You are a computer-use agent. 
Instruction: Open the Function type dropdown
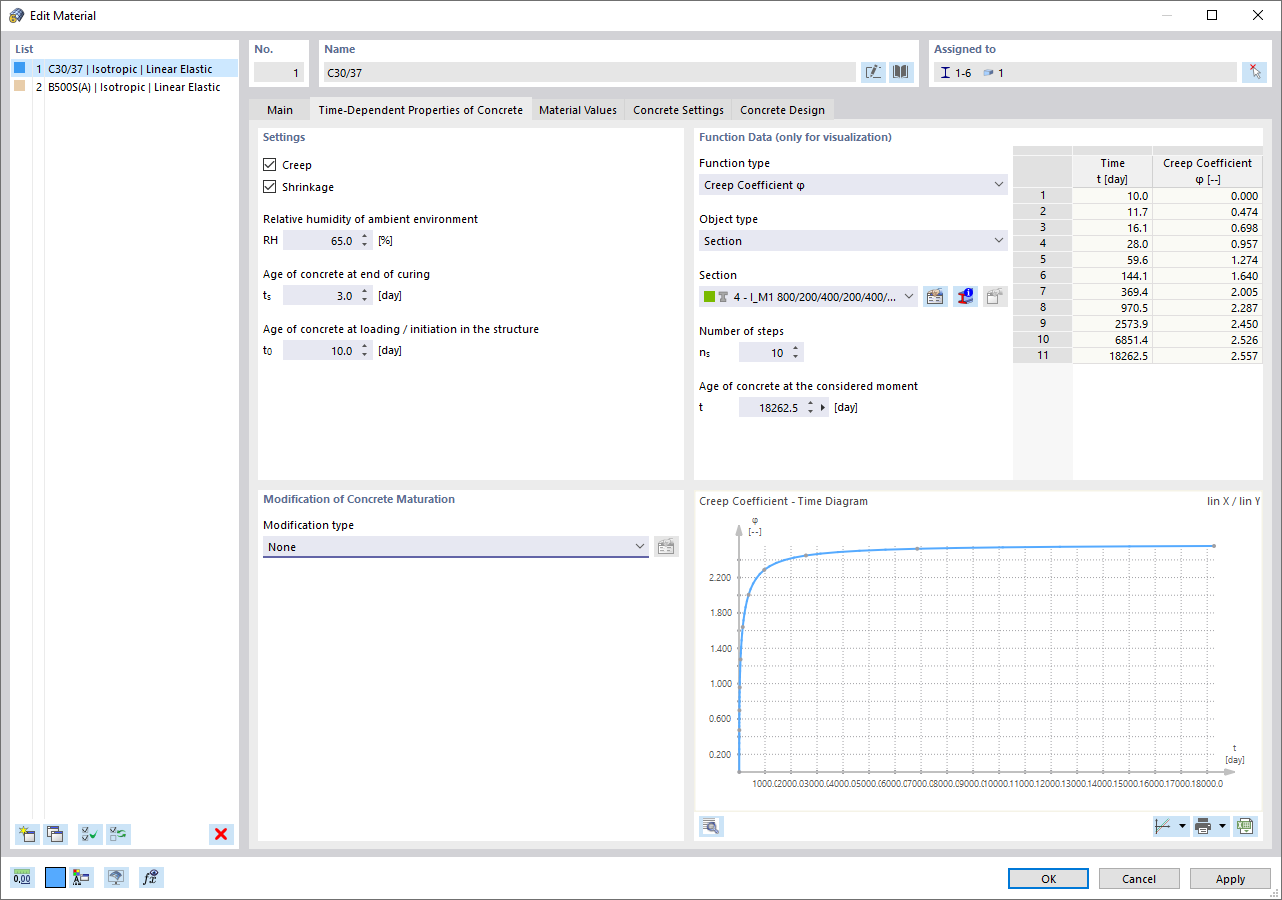(x=853, y=185)
